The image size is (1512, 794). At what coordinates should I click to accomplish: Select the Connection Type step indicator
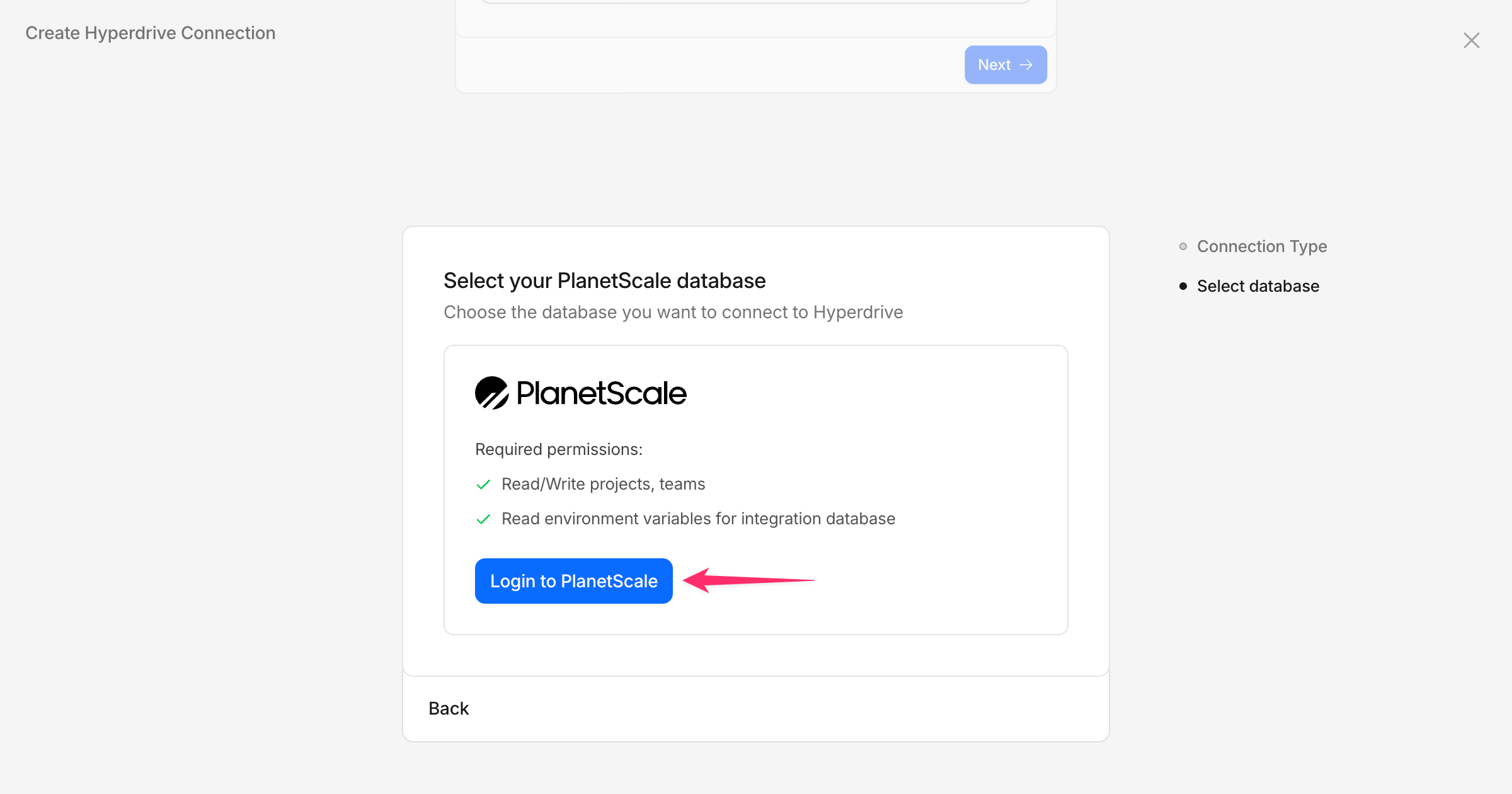(1262, 246)
